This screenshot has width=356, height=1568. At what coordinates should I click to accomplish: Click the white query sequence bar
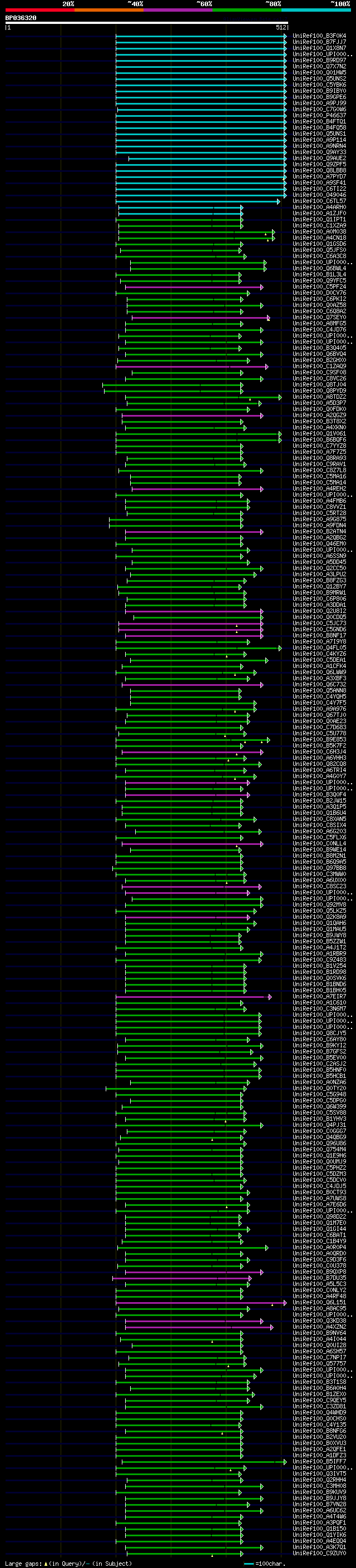[147, 22]
